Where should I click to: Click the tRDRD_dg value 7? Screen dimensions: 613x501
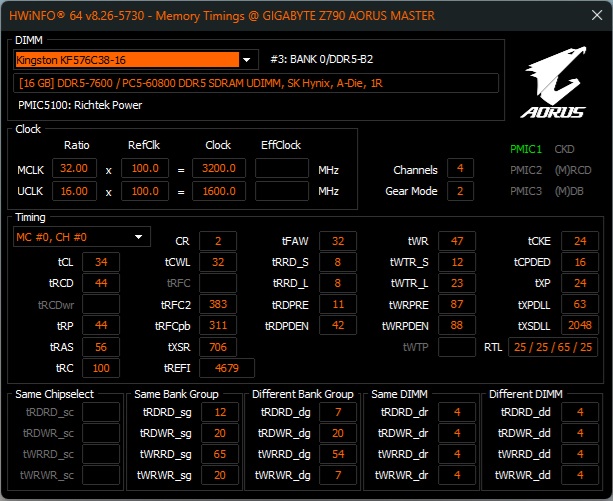[338, 412]
